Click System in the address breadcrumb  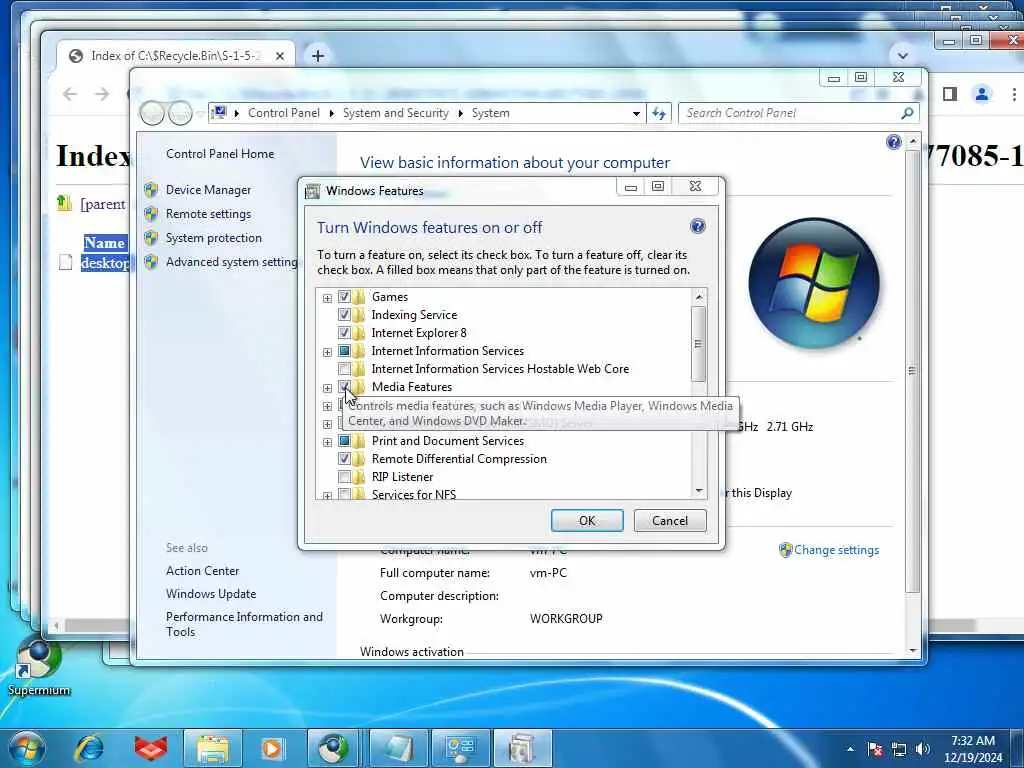pos(490,113)
